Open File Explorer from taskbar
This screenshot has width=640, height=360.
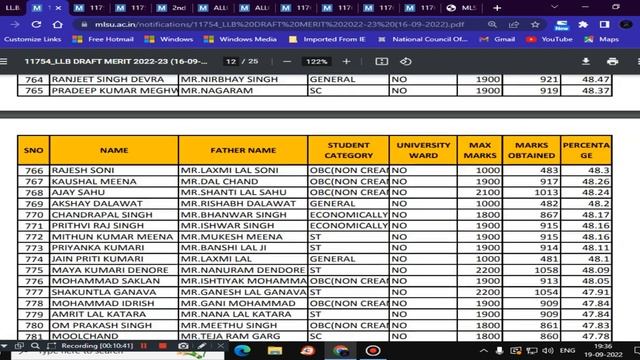click(x=275, y=351)
